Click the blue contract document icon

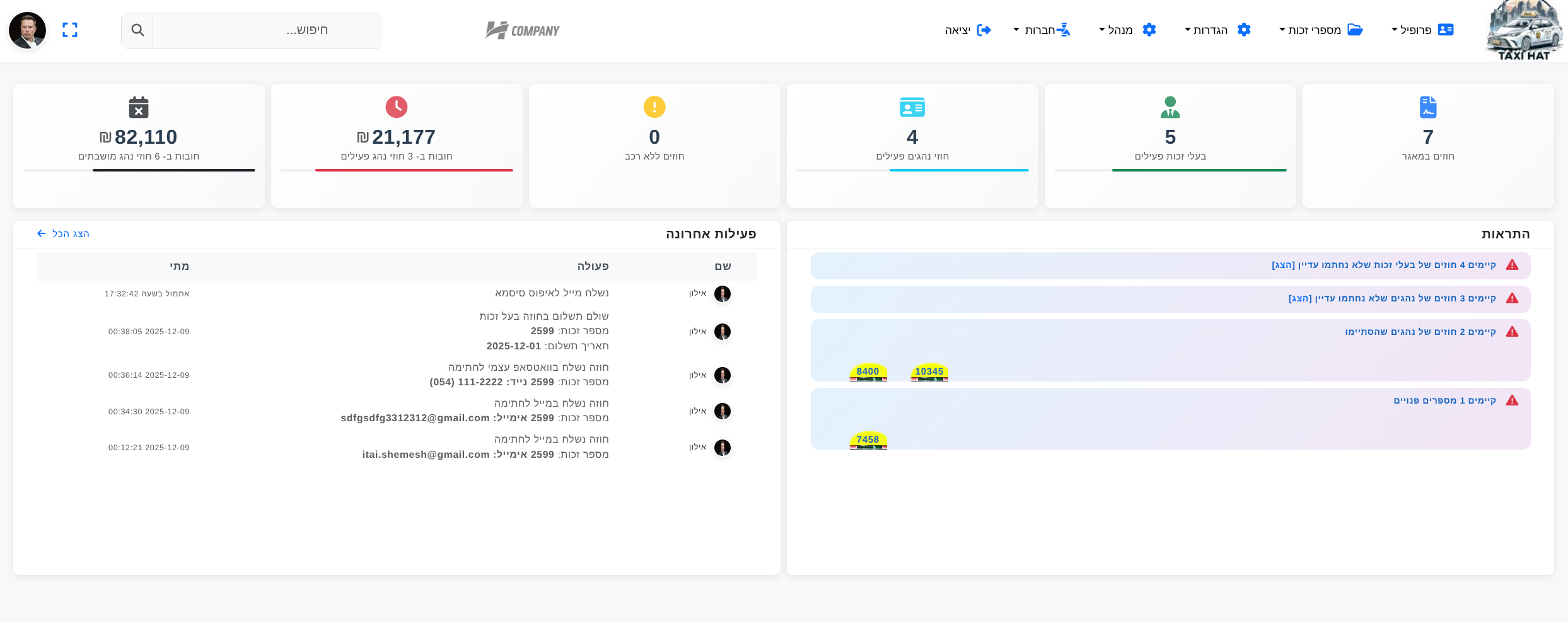1428,107
